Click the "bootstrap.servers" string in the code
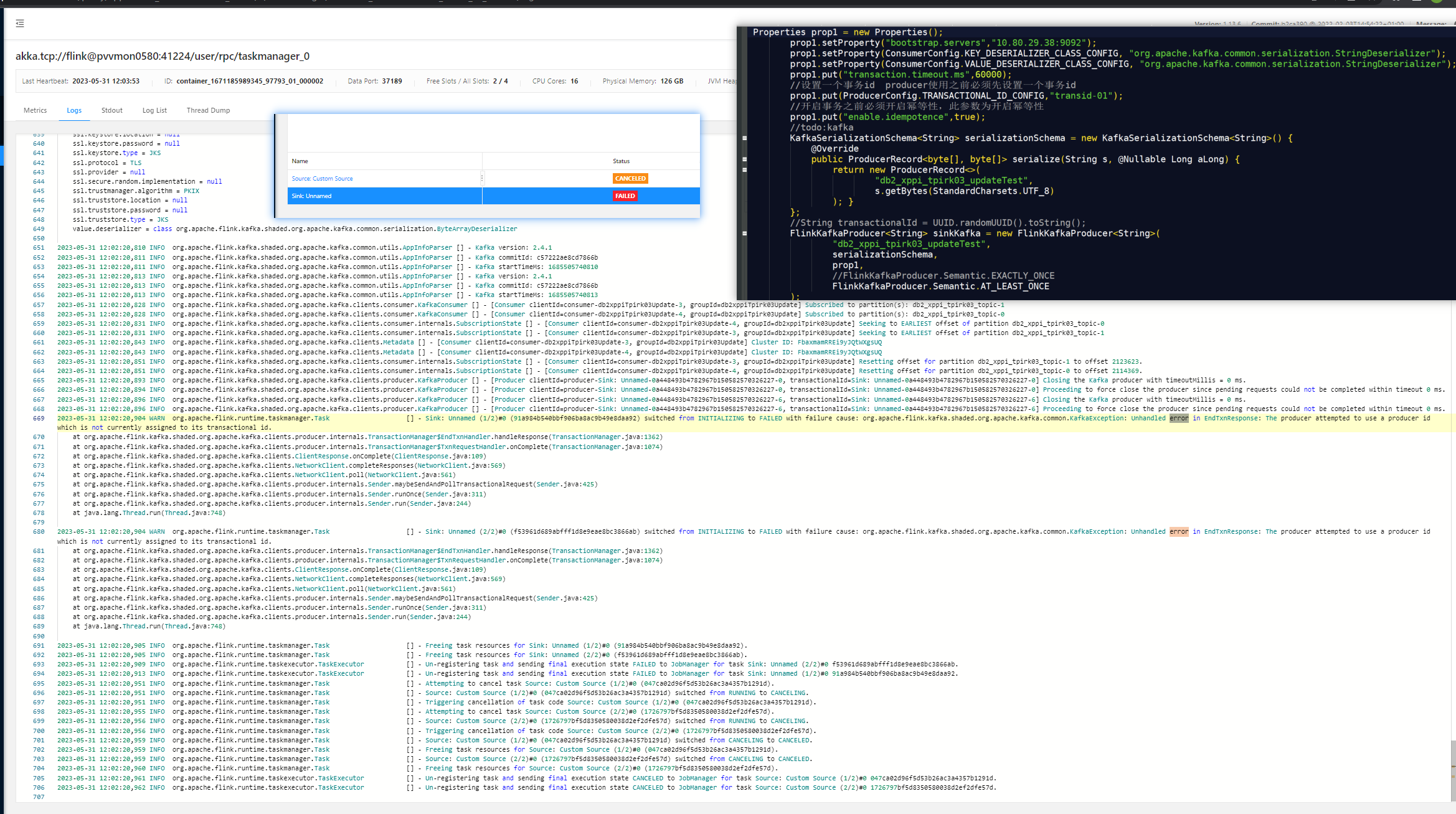 pos(935,43)
